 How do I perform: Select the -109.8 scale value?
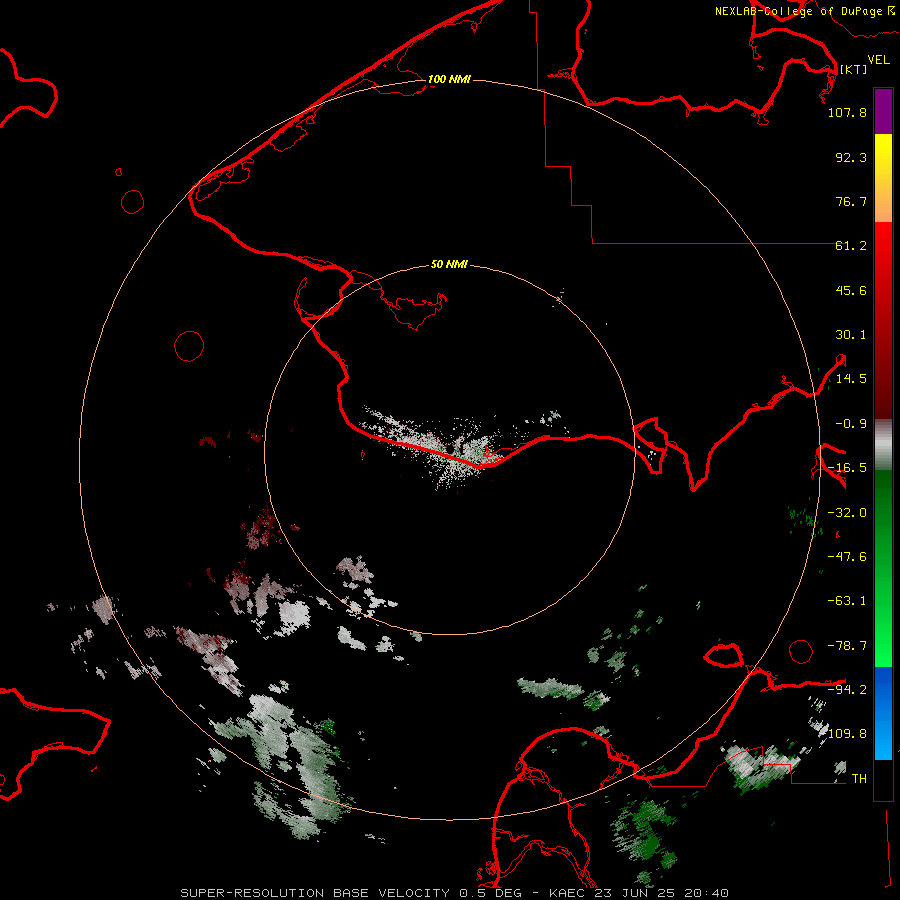[x=844, y=734]
